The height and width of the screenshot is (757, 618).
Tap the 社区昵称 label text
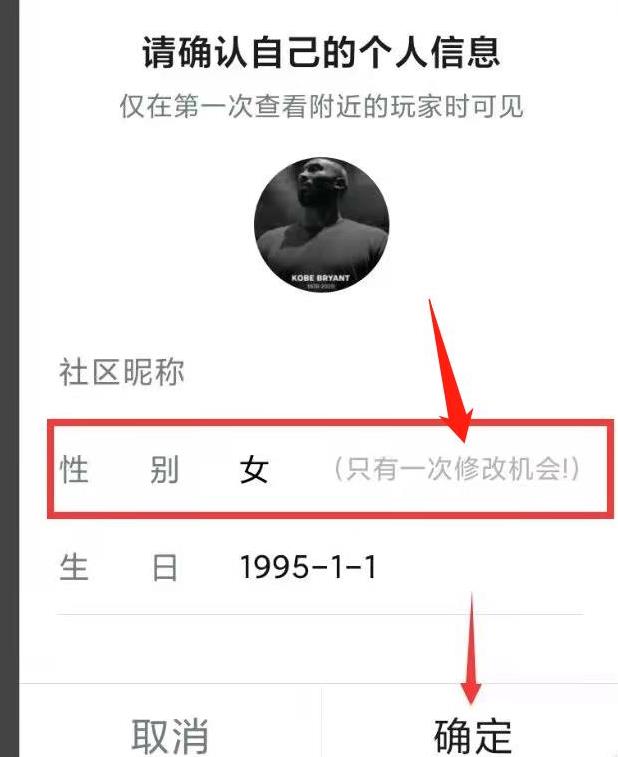click(x=121, y=373)
